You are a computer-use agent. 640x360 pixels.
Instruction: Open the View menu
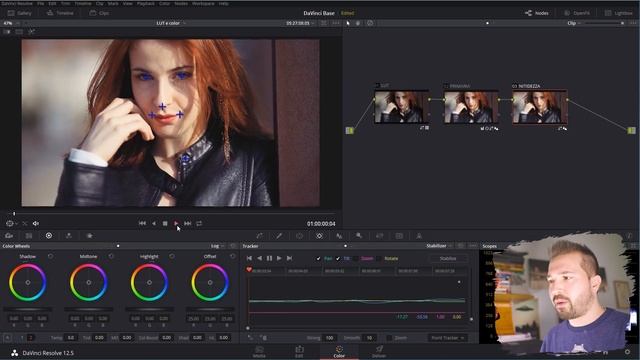point(127,3)
